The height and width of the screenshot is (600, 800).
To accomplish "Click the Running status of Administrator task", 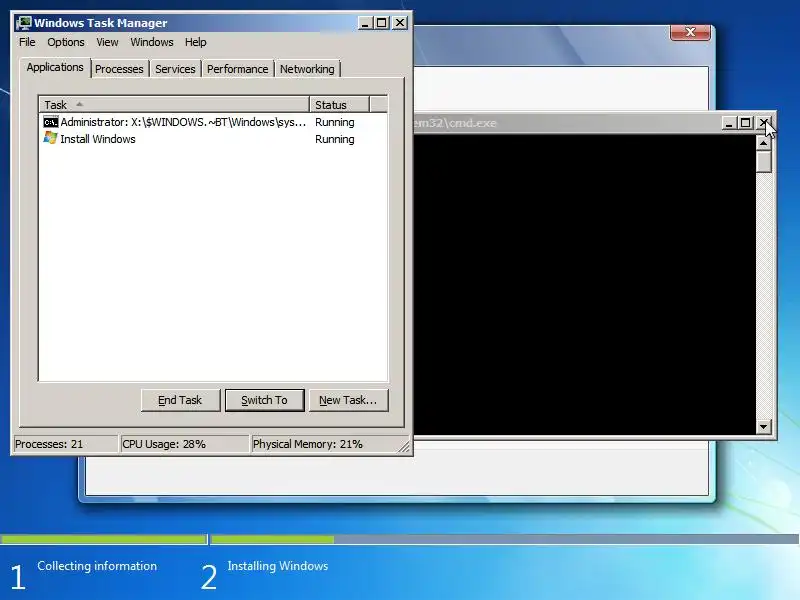I will [335, 122].
